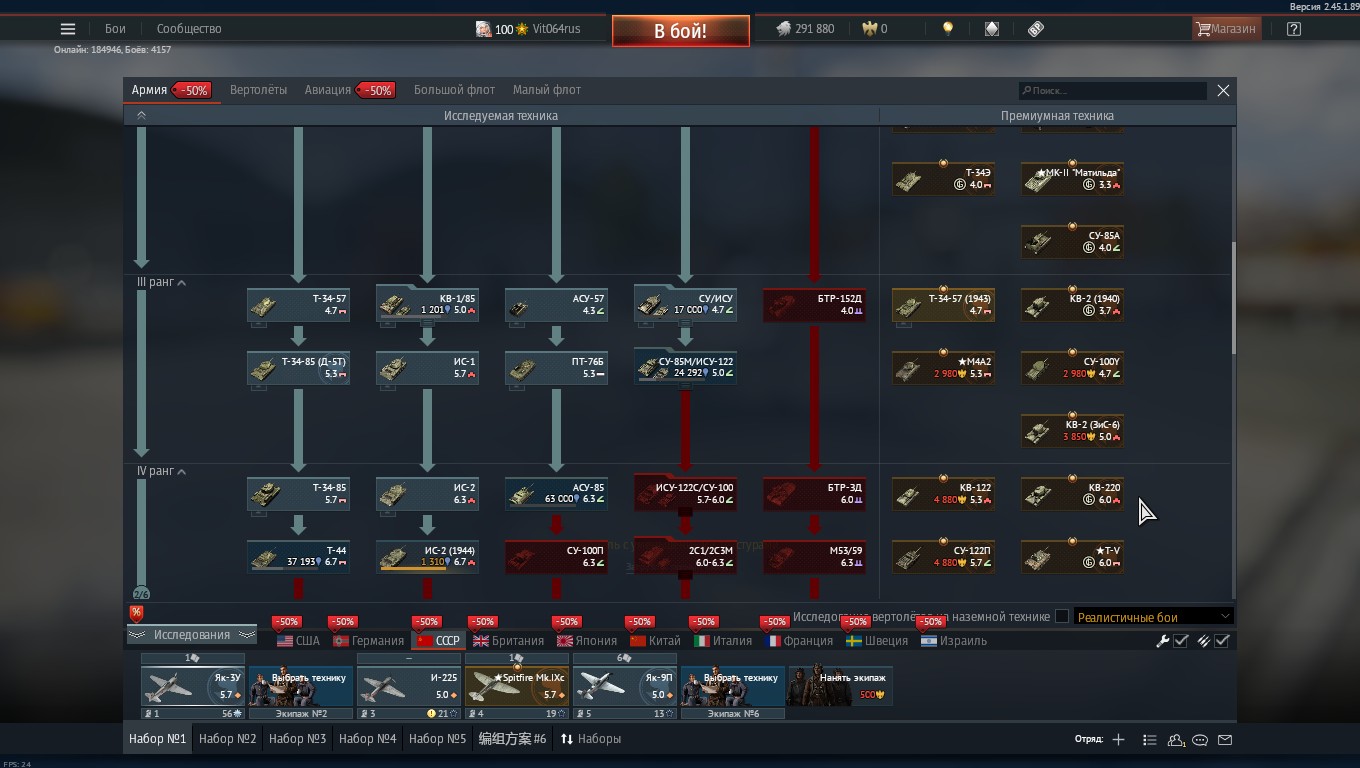Switch to Вертолёты tab

click(x=258, y=90)
